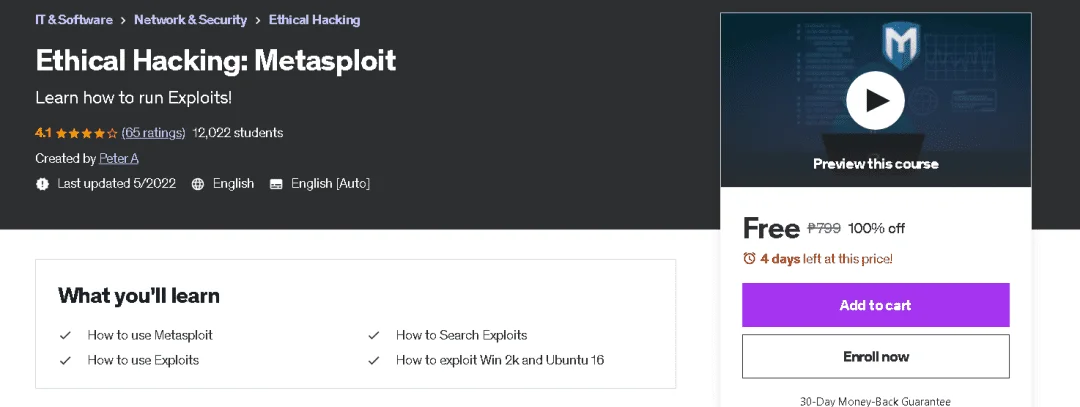This screenshot has width=1080, height=407.
Task: Add the course to cart
Action: point(875,305)
